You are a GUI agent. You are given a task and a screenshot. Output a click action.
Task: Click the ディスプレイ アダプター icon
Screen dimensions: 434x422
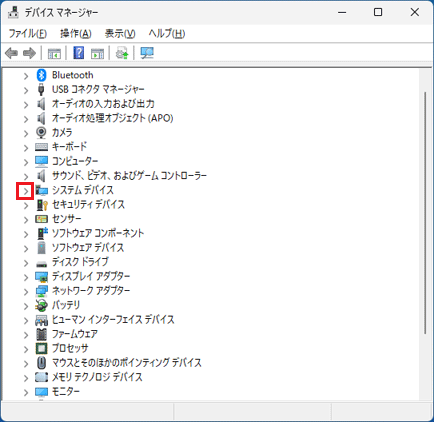pyautogui.click(x=41, y=277)
